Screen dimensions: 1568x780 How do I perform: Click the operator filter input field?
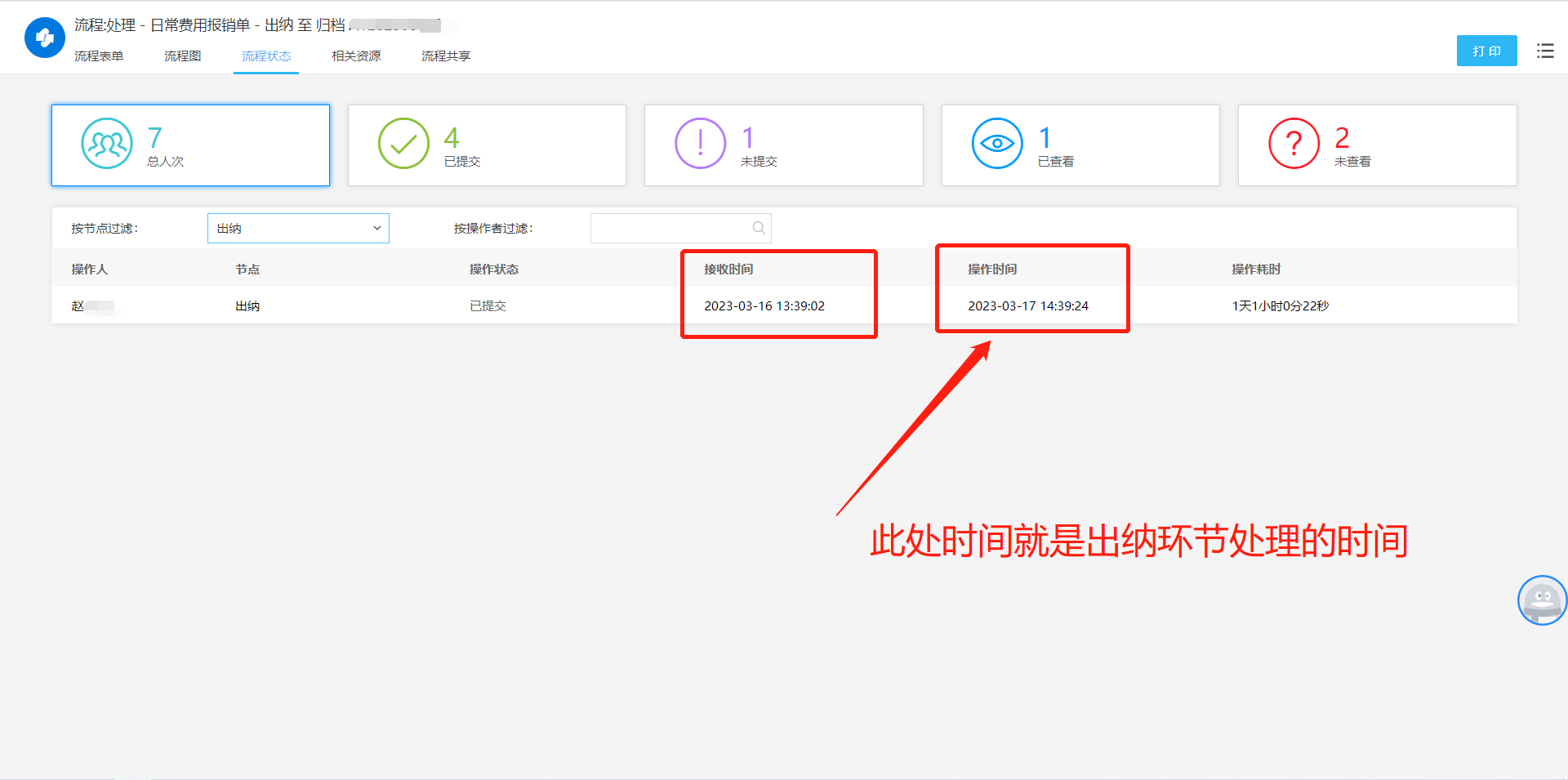coord(680,228)
